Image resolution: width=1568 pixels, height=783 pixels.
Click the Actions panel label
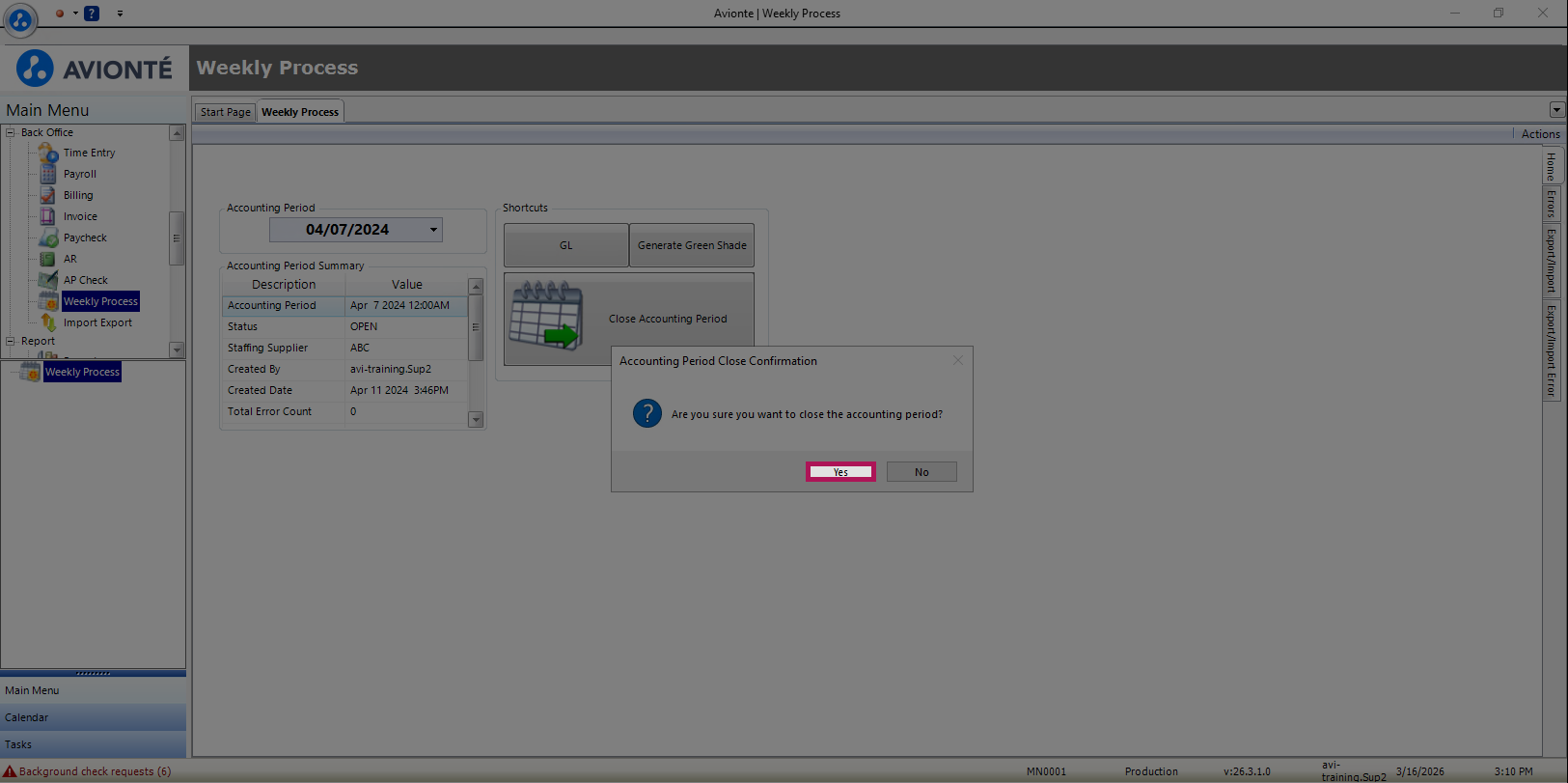click(x=1540, y=134)
